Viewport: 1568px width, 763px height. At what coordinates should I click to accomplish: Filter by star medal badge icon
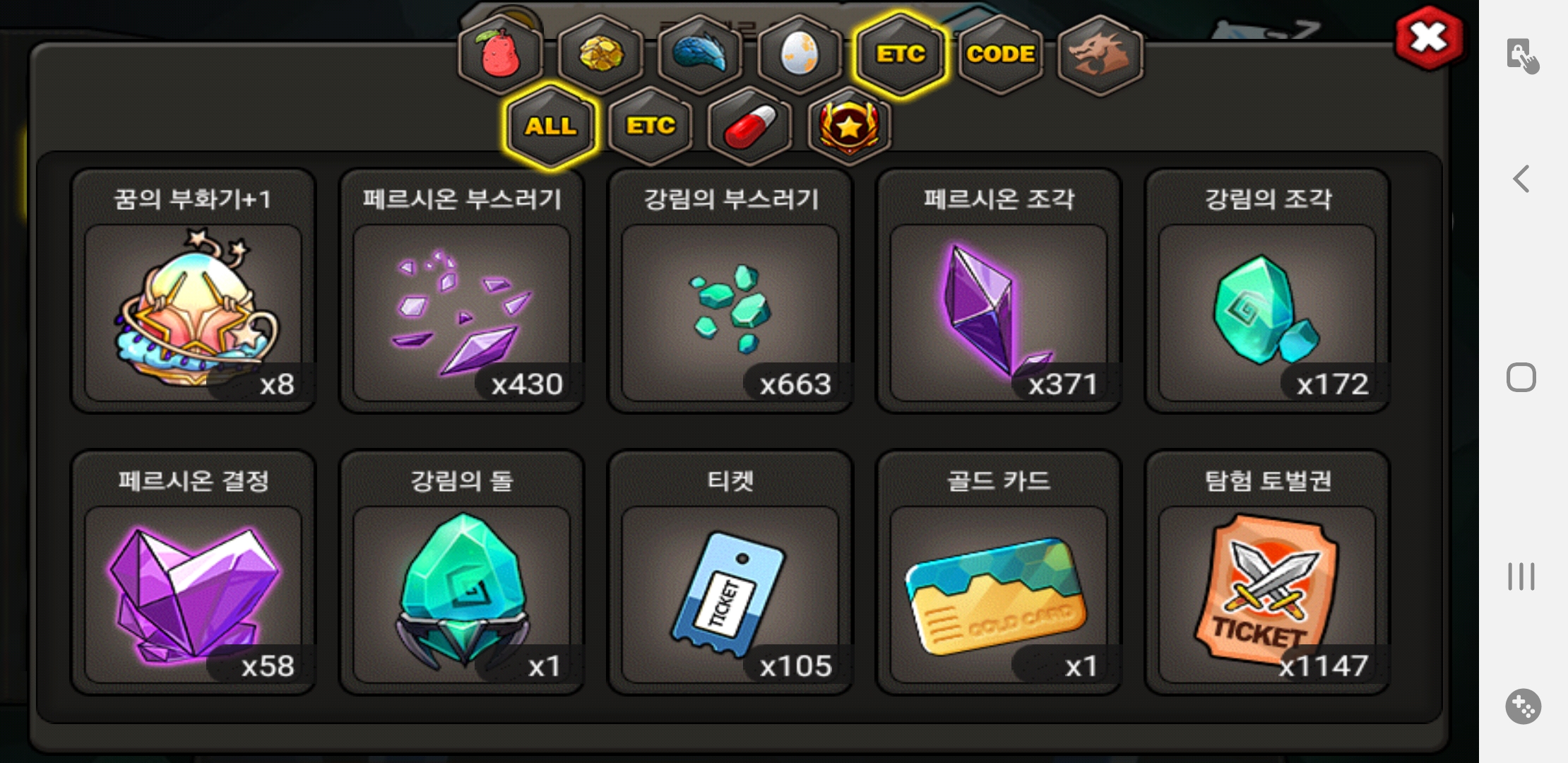[850, 126]
